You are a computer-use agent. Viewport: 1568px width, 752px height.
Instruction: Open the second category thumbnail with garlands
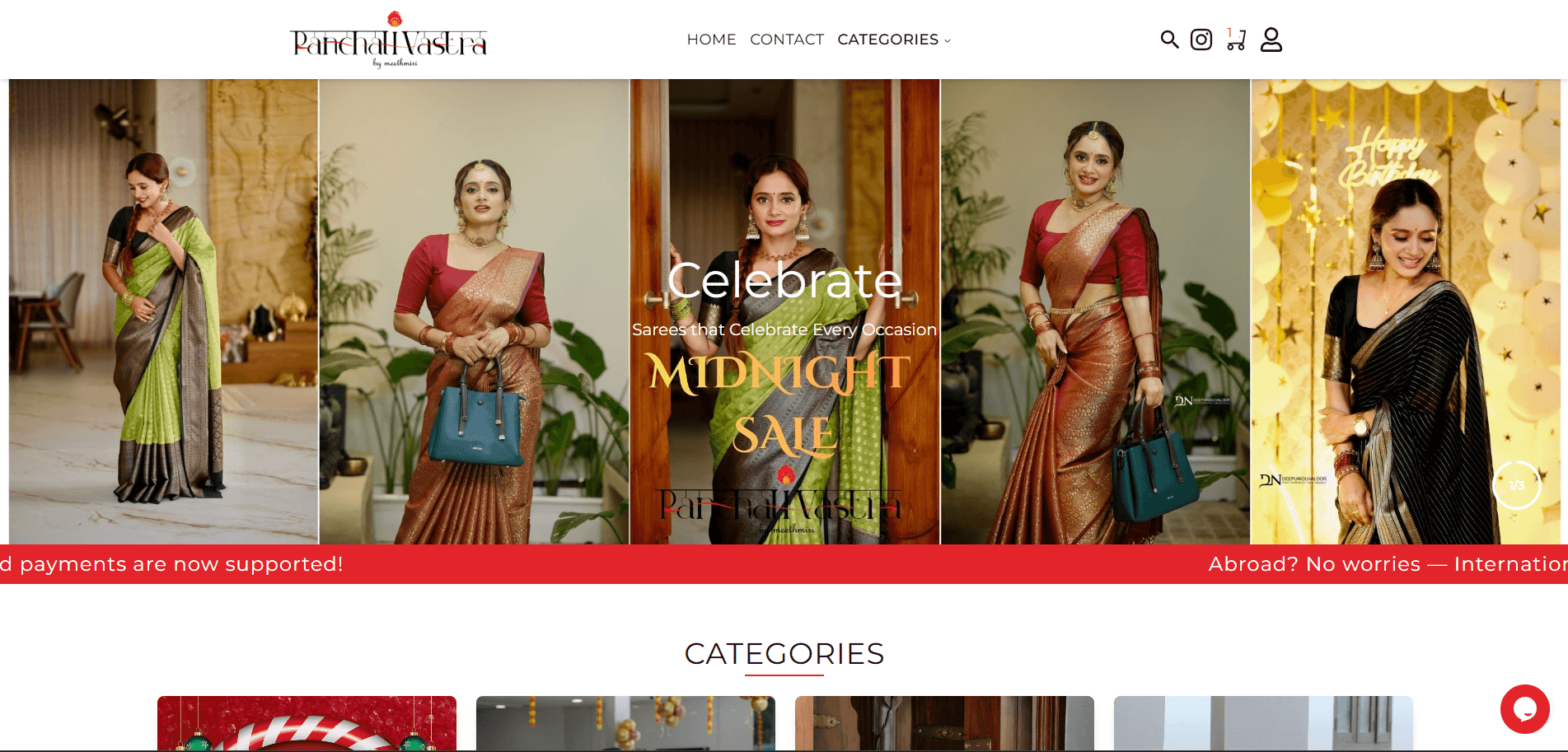point(625,723)
